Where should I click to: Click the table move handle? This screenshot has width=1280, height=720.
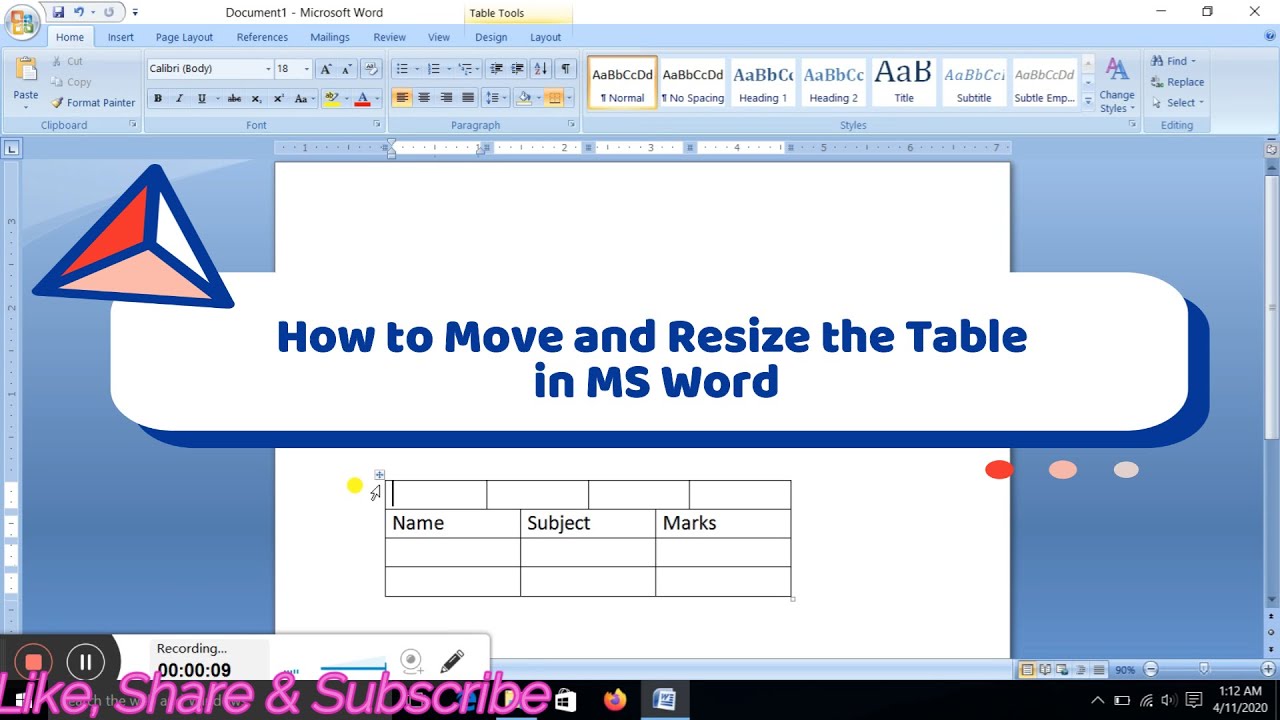point(379,475)
